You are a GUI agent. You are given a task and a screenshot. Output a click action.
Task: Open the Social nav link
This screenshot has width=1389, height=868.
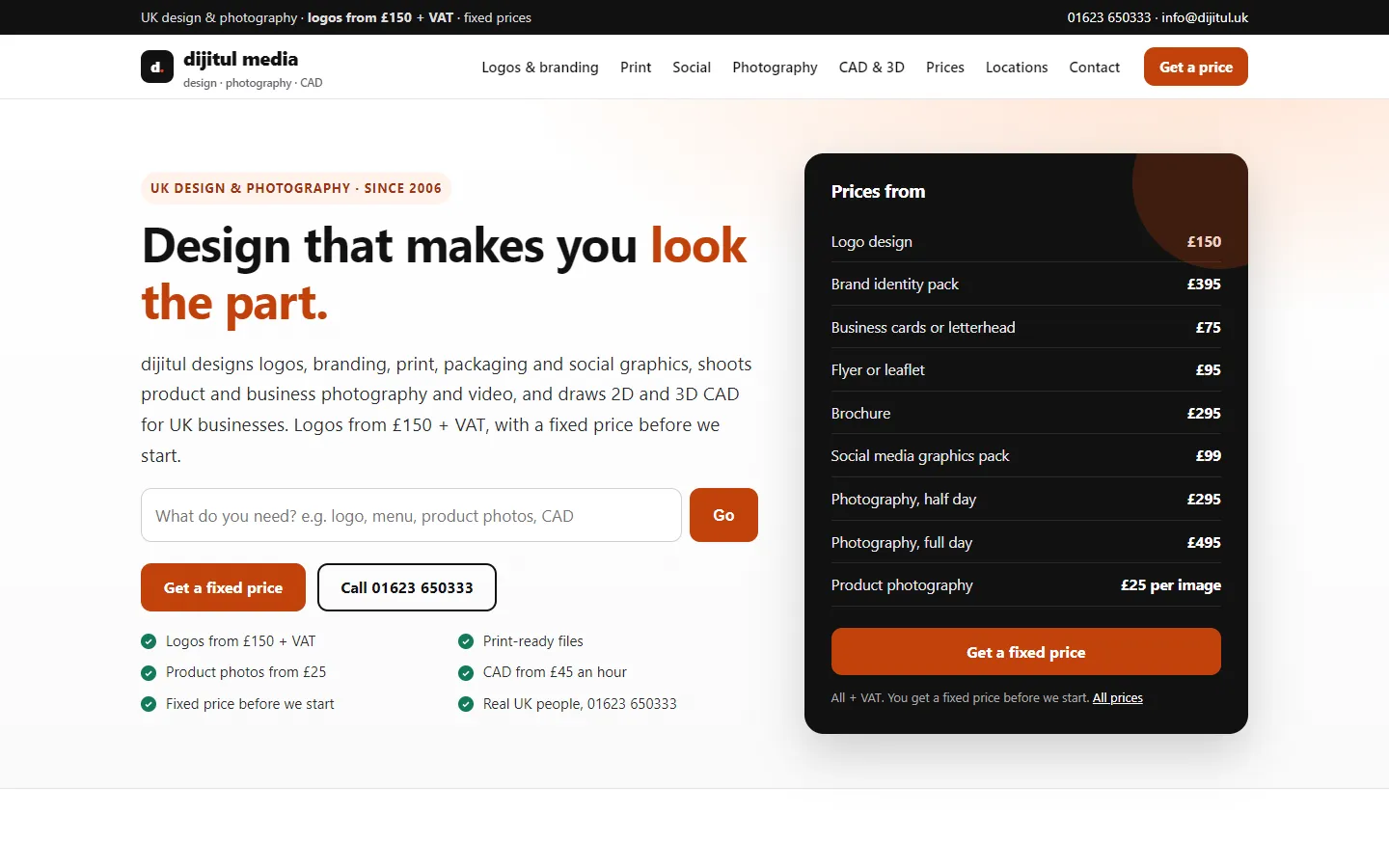click(x=692, y=68)
